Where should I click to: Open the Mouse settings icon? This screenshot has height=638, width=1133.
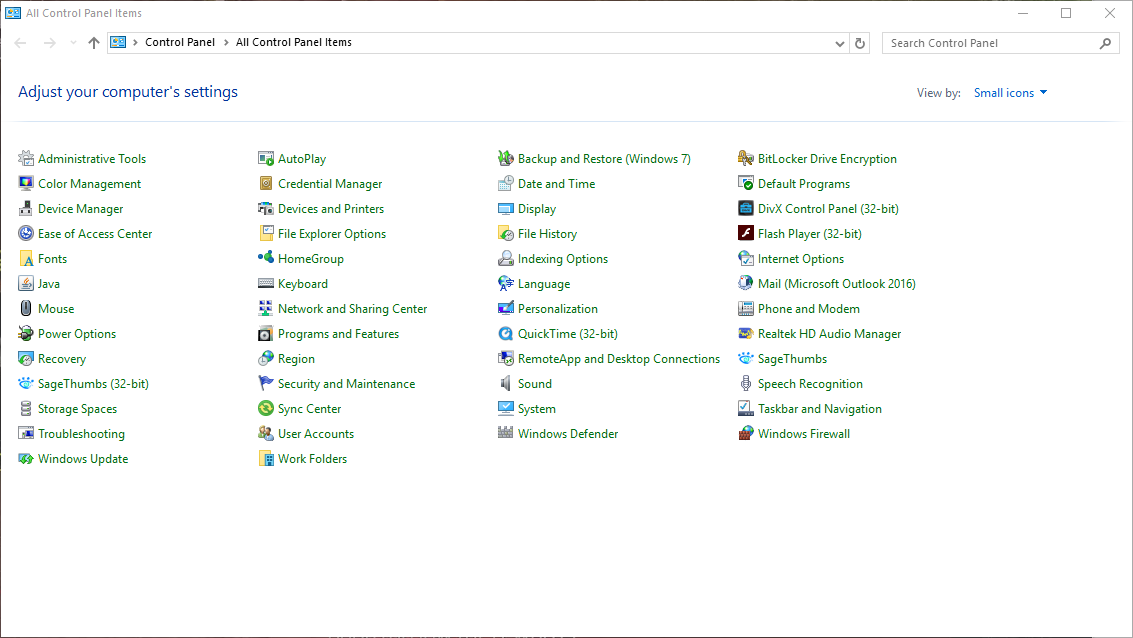26,309
